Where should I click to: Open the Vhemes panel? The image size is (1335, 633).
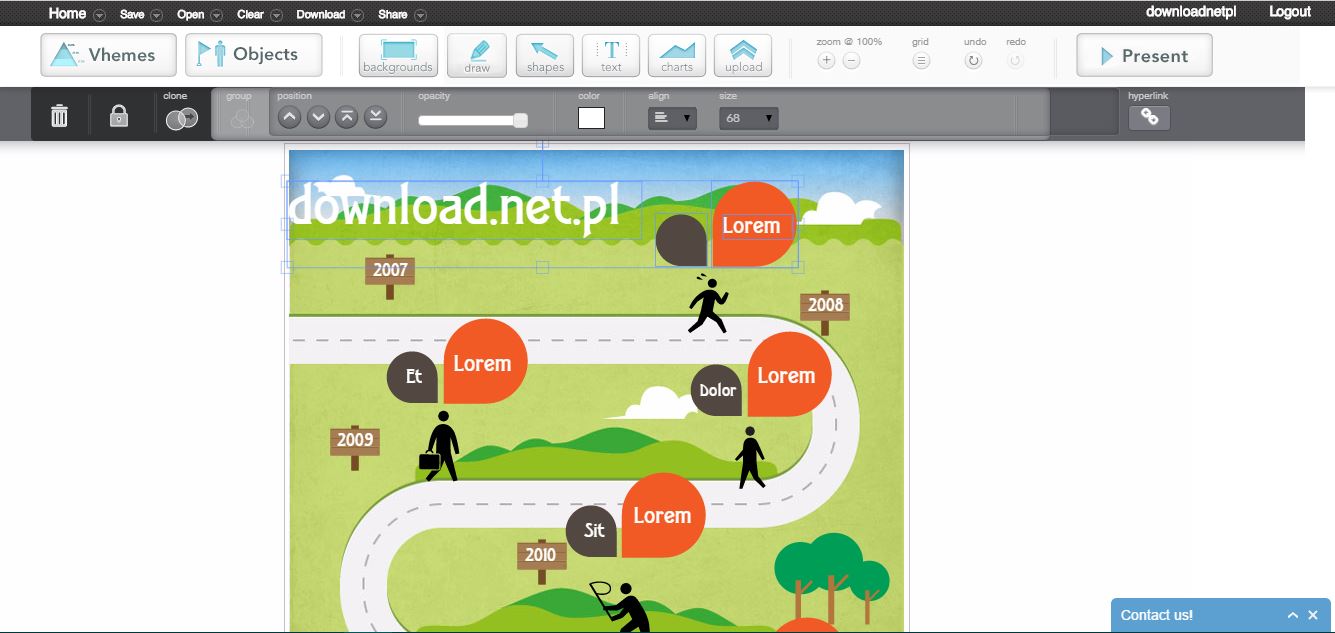click(x=109, y=55)
